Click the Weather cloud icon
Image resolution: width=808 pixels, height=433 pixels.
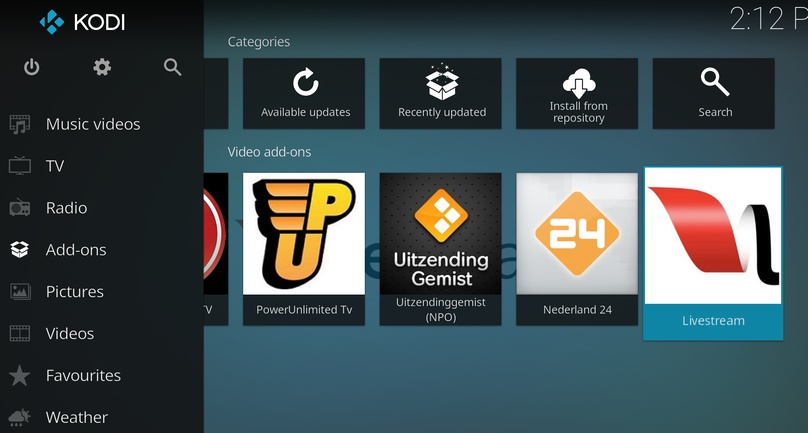tap(20, 417)
